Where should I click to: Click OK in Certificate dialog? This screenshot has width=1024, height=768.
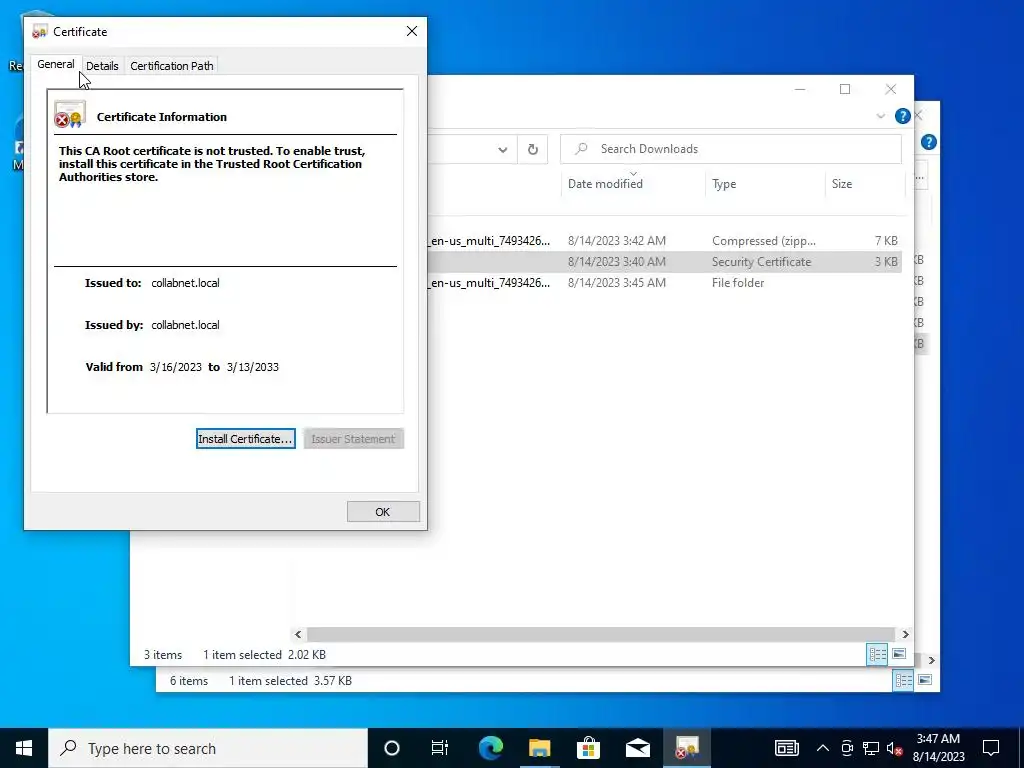pos(383,512)
